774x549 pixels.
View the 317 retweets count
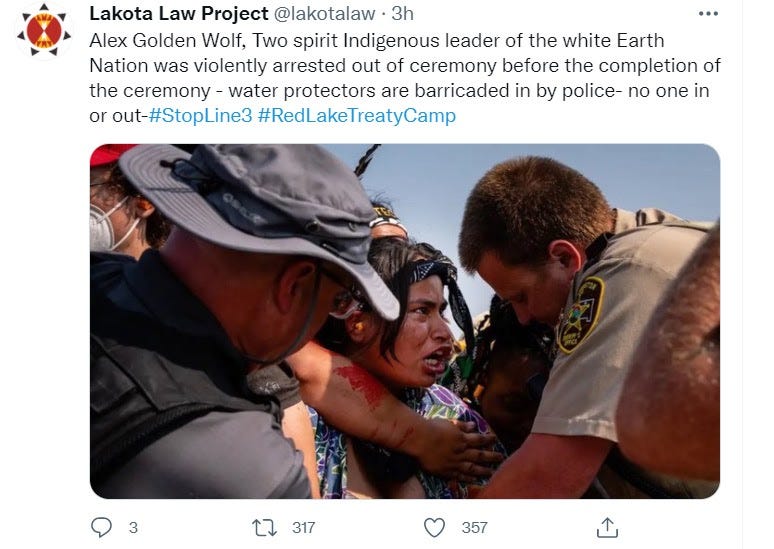(304, 528)
